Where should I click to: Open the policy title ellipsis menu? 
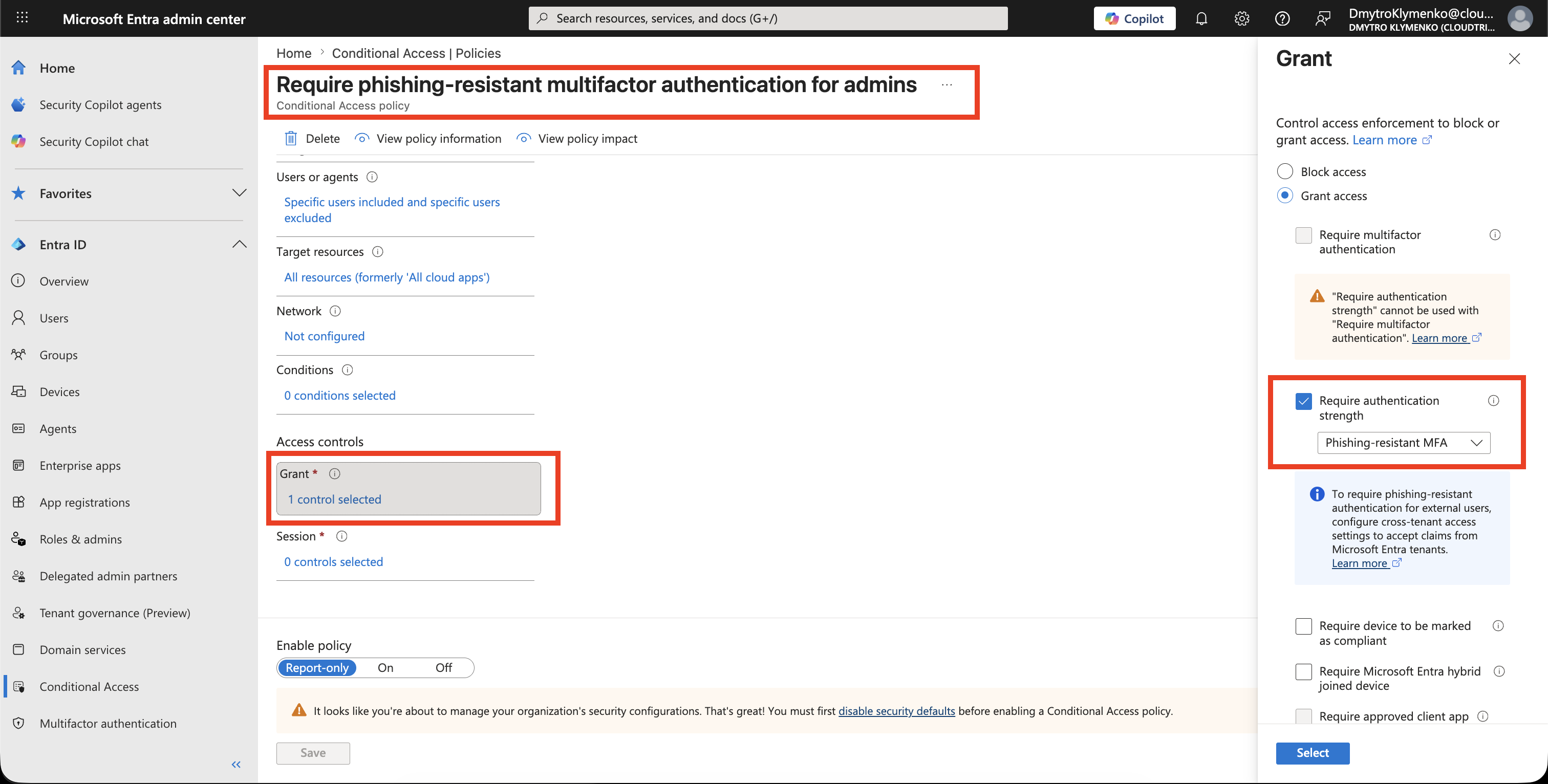(947, 85)
